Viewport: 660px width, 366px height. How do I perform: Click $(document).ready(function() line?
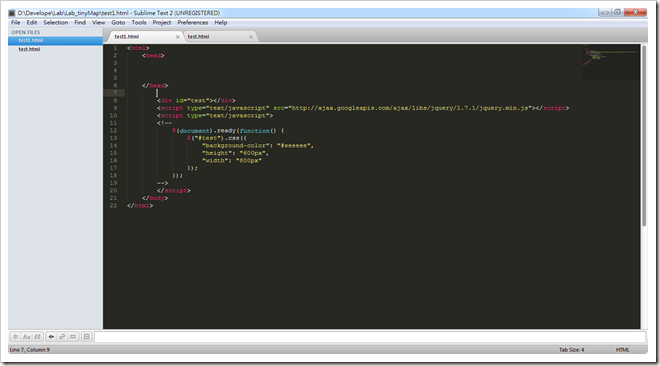228,131
